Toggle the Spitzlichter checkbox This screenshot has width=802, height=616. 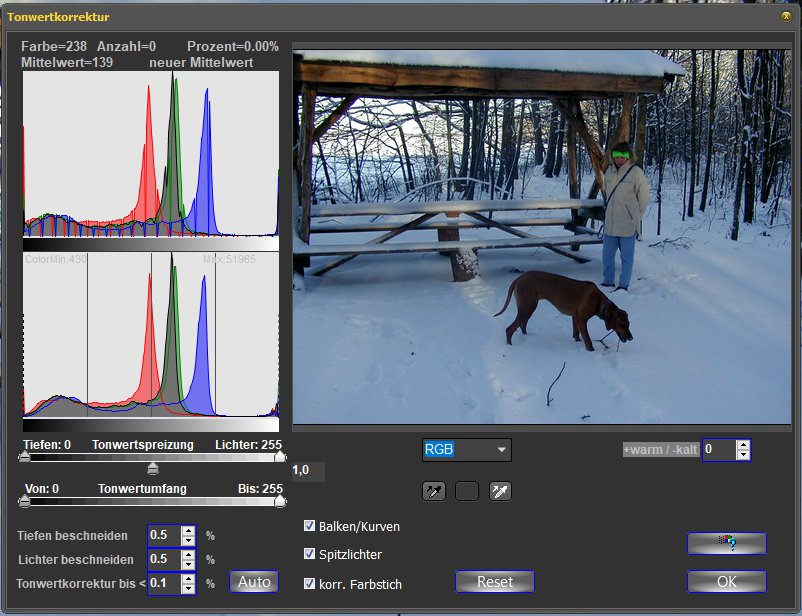310,554
